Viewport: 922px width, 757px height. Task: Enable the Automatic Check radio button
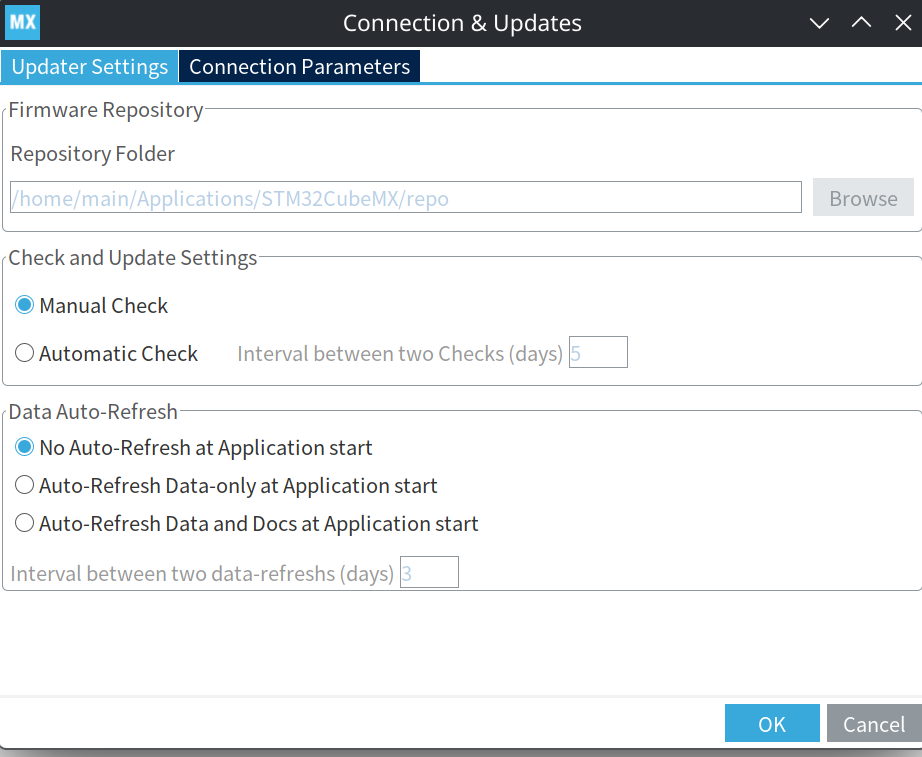coord(25,353)
